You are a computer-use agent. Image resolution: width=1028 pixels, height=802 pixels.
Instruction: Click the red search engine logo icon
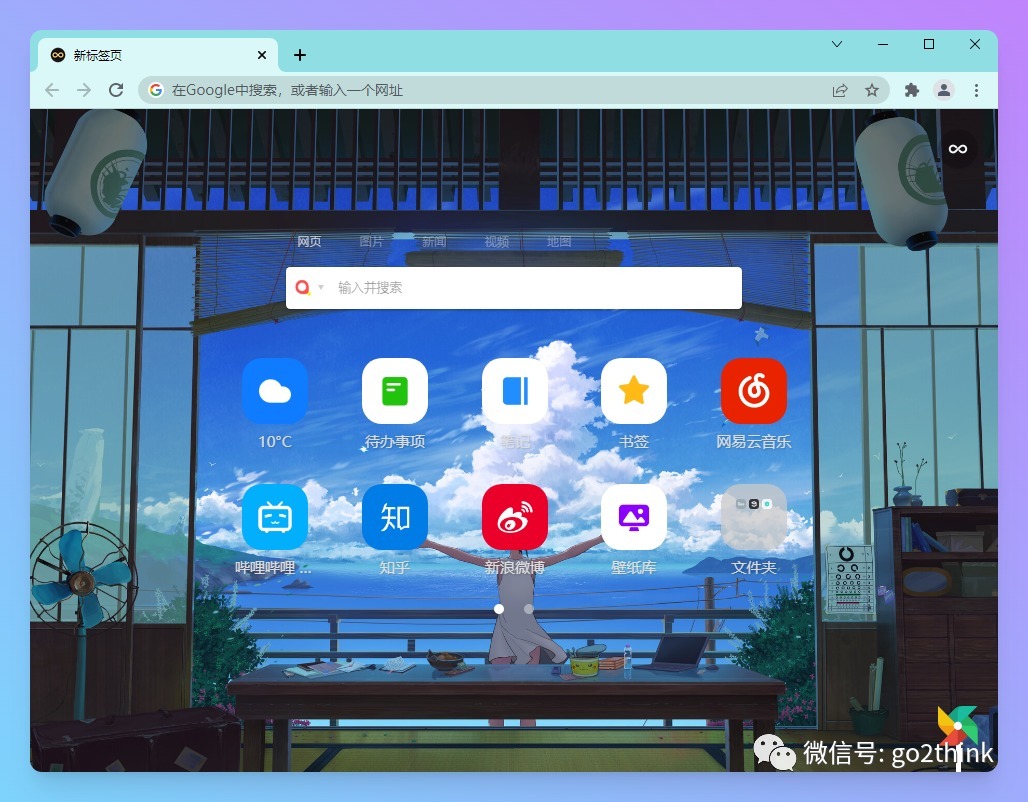[x=302, y=287]
